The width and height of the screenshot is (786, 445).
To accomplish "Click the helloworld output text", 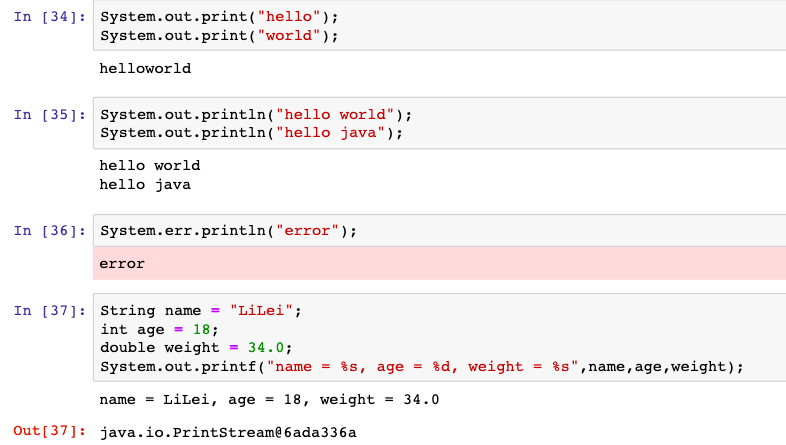I will pos(145,69).
